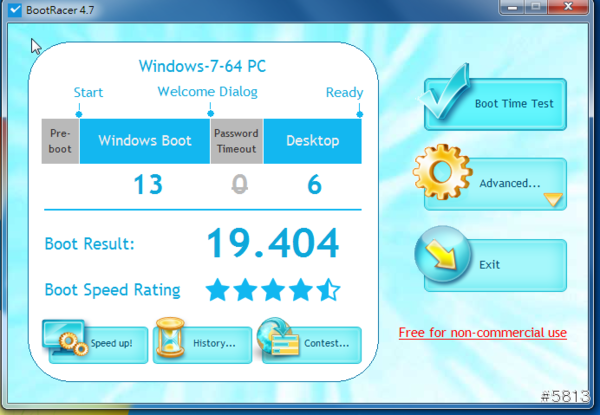600x415 pixels.
Task: Click the big blue checkmark icon
Action: (444, 91)
